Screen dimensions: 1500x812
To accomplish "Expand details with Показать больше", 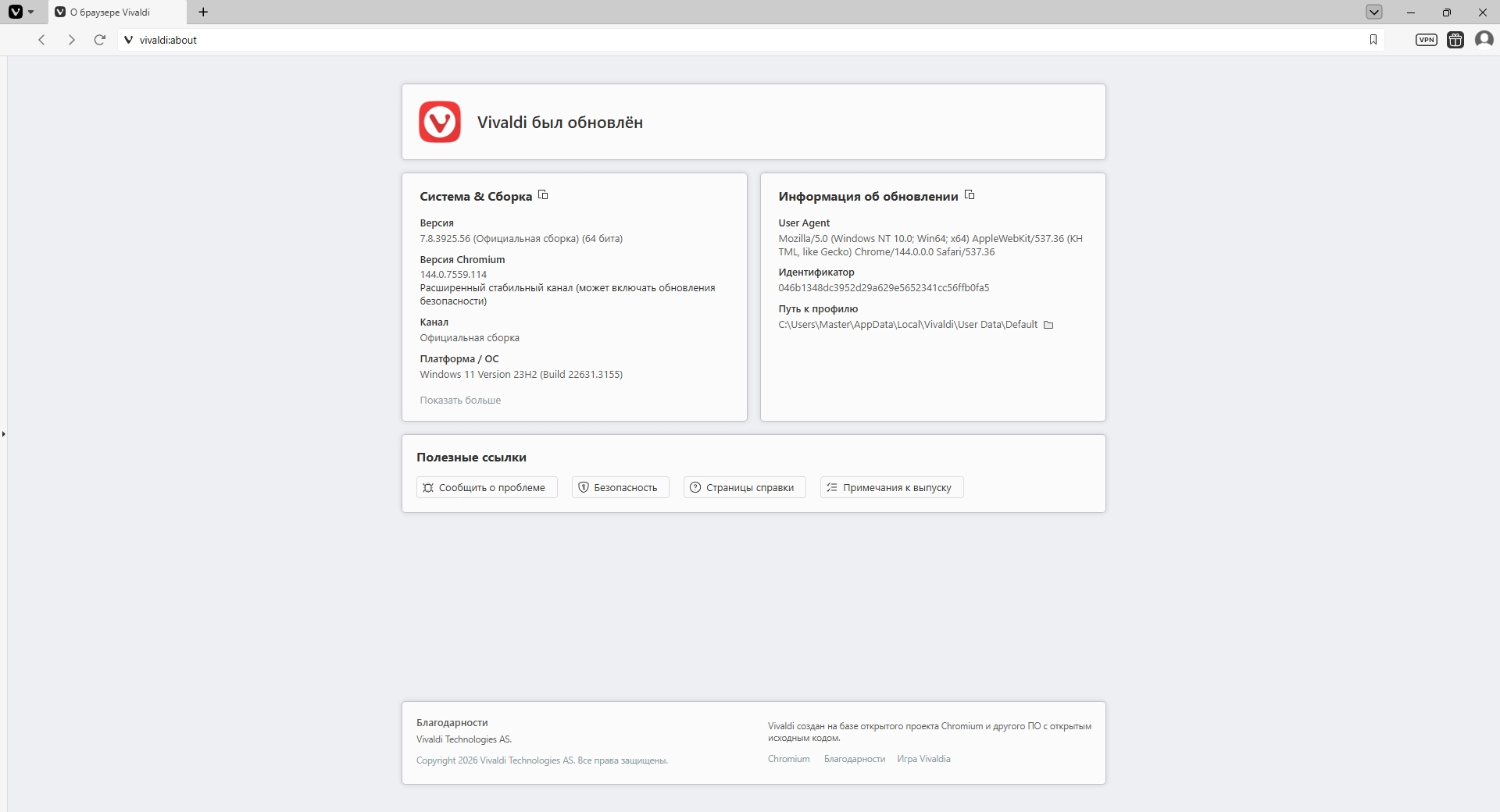I will pyautogui.click(x=460, y=401).
